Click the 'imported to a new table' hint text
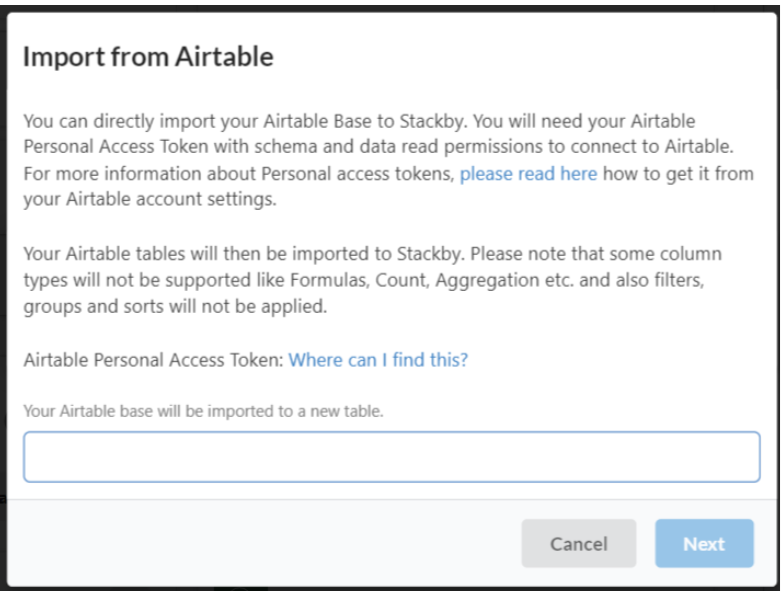Image resolution: width=781 pixels, height=593 pixels. click(x=203, y=411)
